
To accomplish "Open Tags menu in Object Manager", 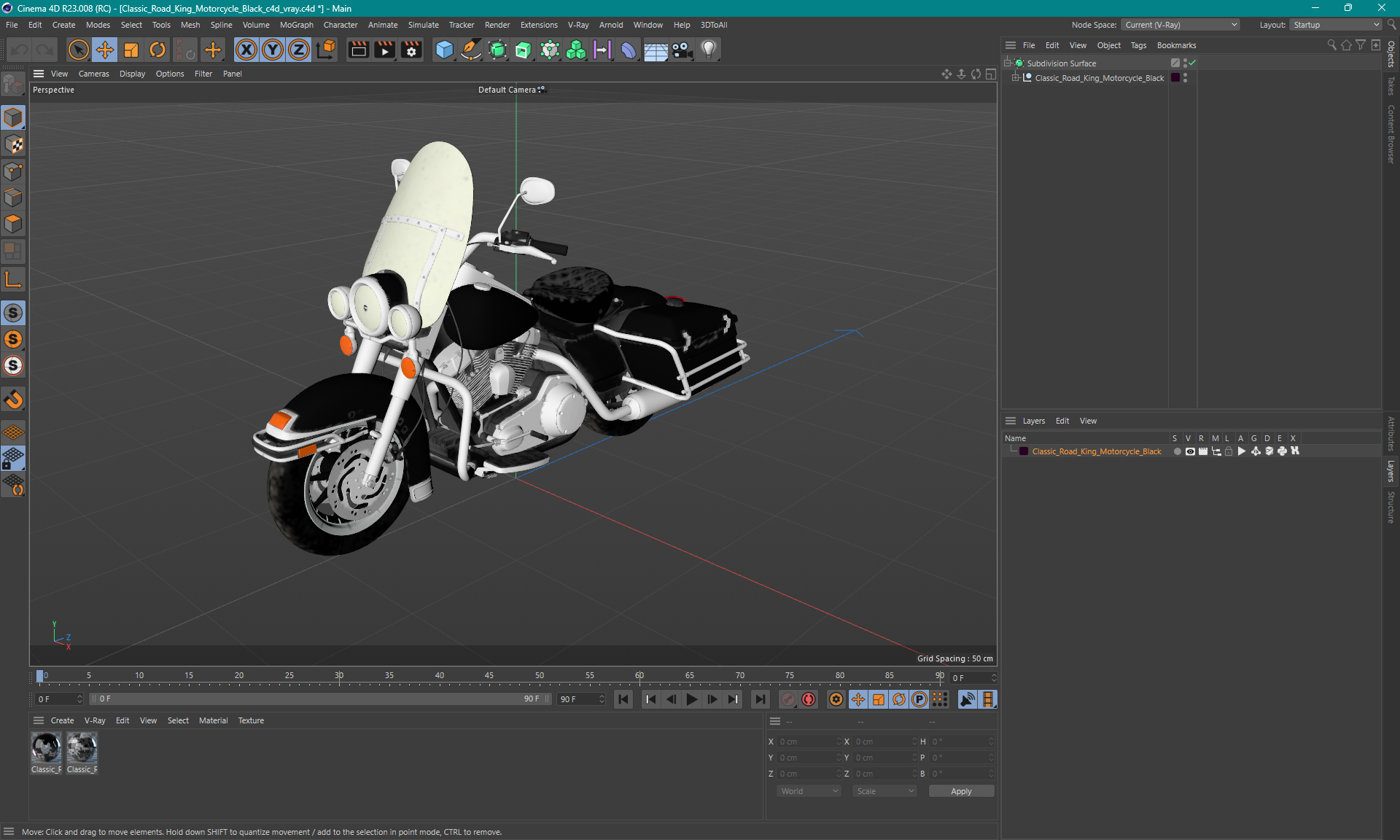I will coord(1138,45).
